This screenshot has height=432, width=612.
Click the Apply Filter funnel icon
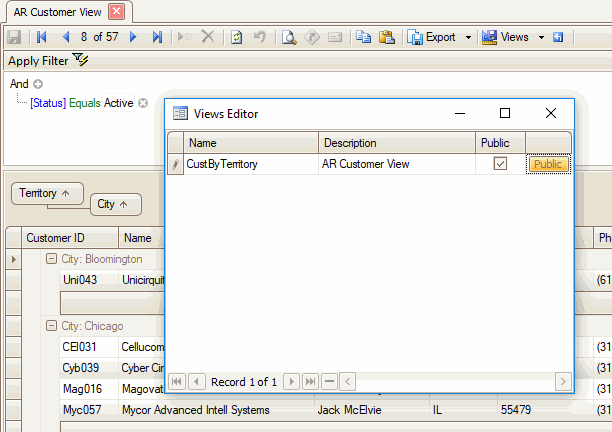point(81,61)
